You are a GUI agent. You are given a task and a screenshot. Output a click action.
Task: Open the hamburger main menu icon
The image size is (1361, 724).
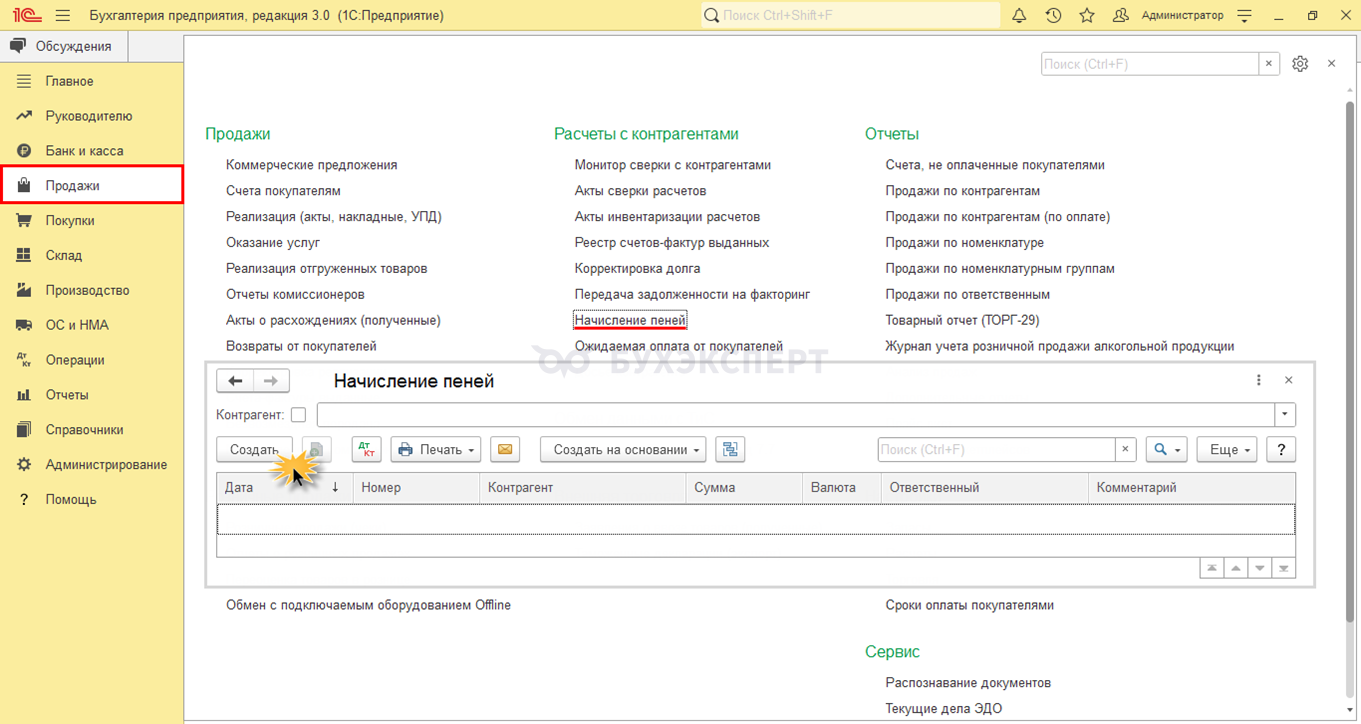[x=64, y=16]
